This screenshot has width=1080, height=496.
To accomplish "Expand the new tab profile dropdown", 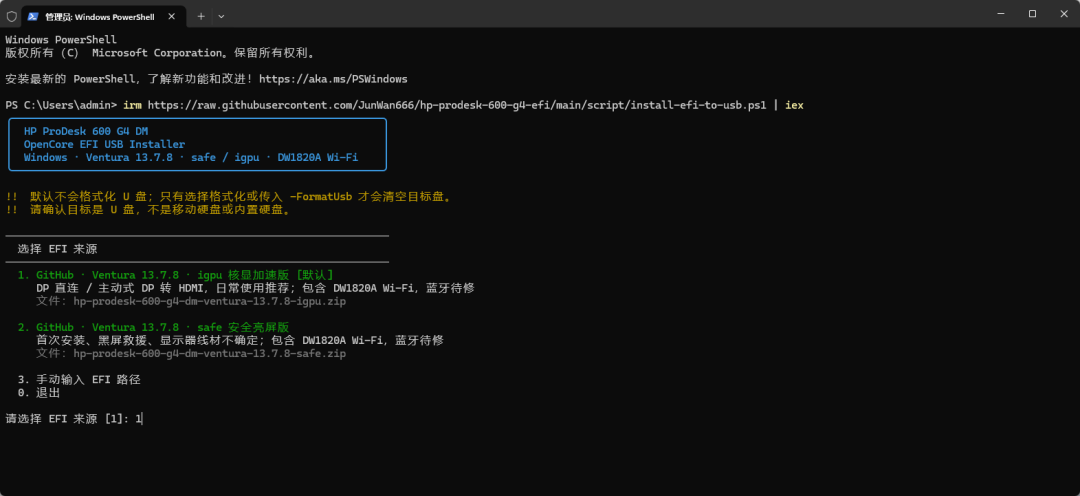I will (x=221, y=16).
